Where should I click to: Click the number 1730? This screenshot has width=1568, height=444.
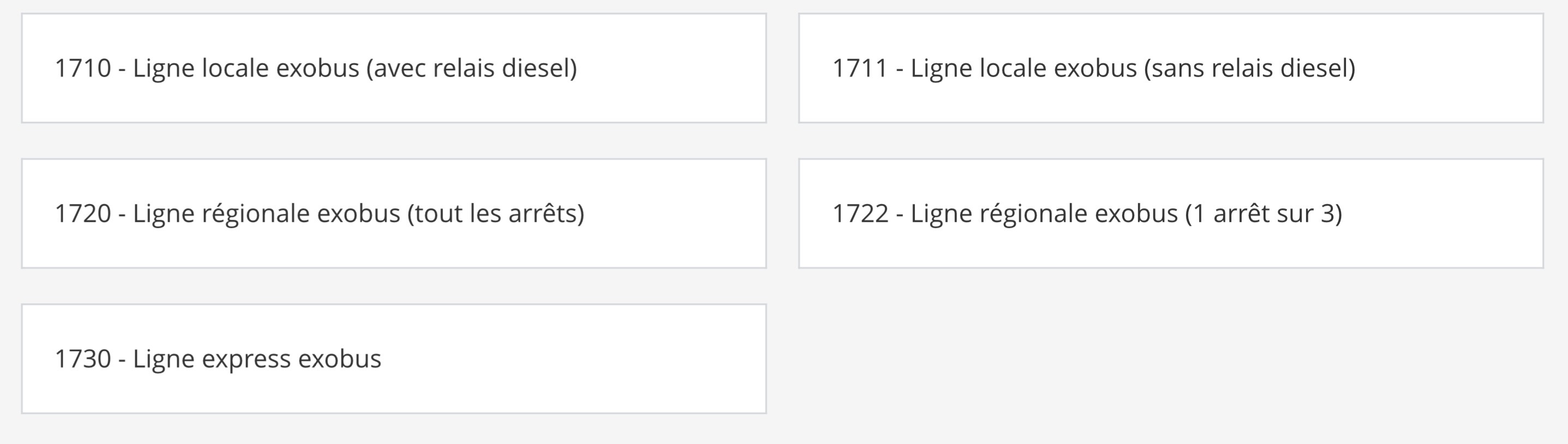point(83,359)
